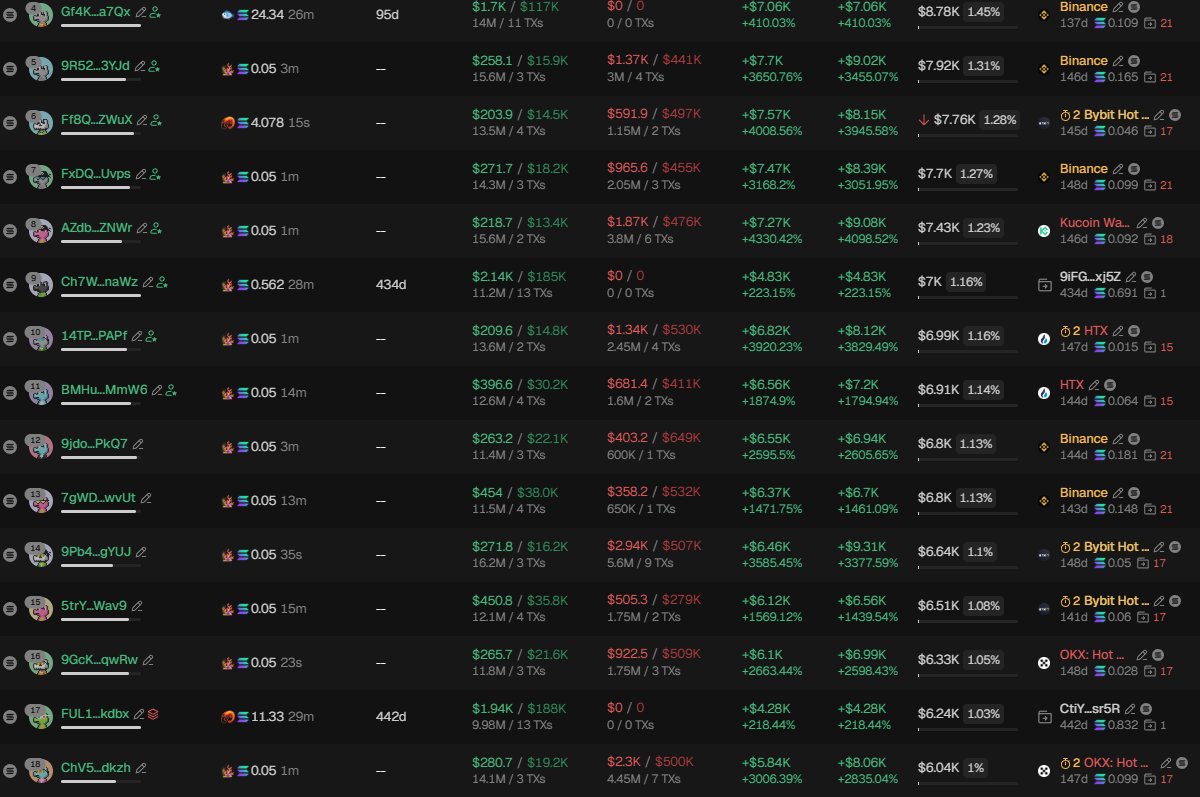This screenshot has width=1200, height=797.
Task: Click the pencil icon next to 7gWD...wvUt
Action: [147, 498]
